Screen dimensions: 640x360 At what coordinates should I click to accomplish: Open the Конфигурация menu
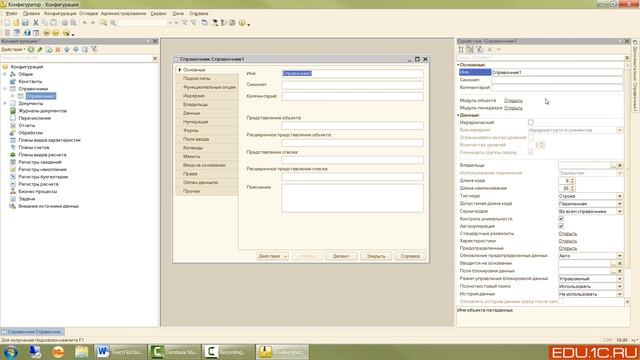click(x=60, y=13)
